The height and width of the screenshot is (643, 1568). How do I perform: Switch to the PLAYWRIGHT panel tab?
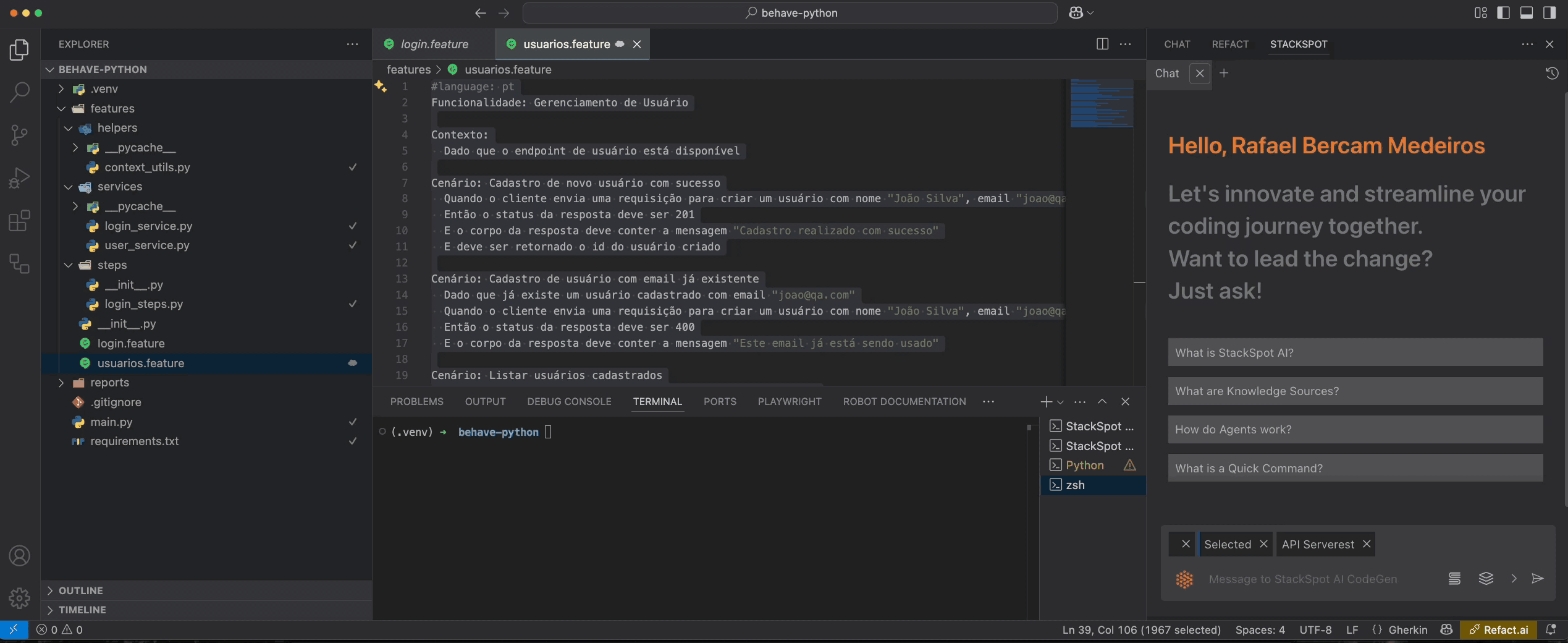[x=790, y=402]
